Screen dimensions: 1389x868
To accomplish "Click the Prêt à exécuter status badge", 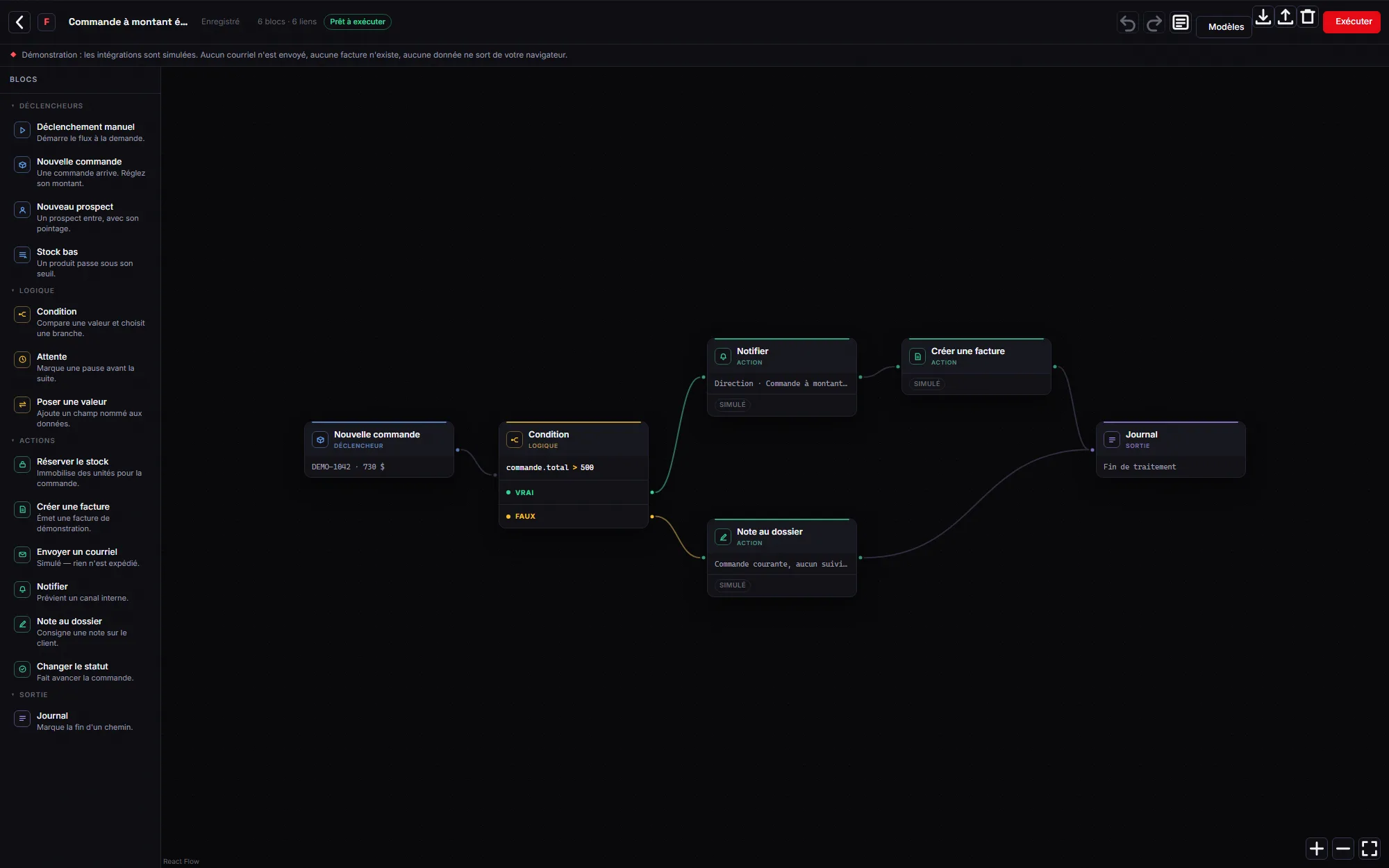I will pyautogui.click(x=358, y=22).
